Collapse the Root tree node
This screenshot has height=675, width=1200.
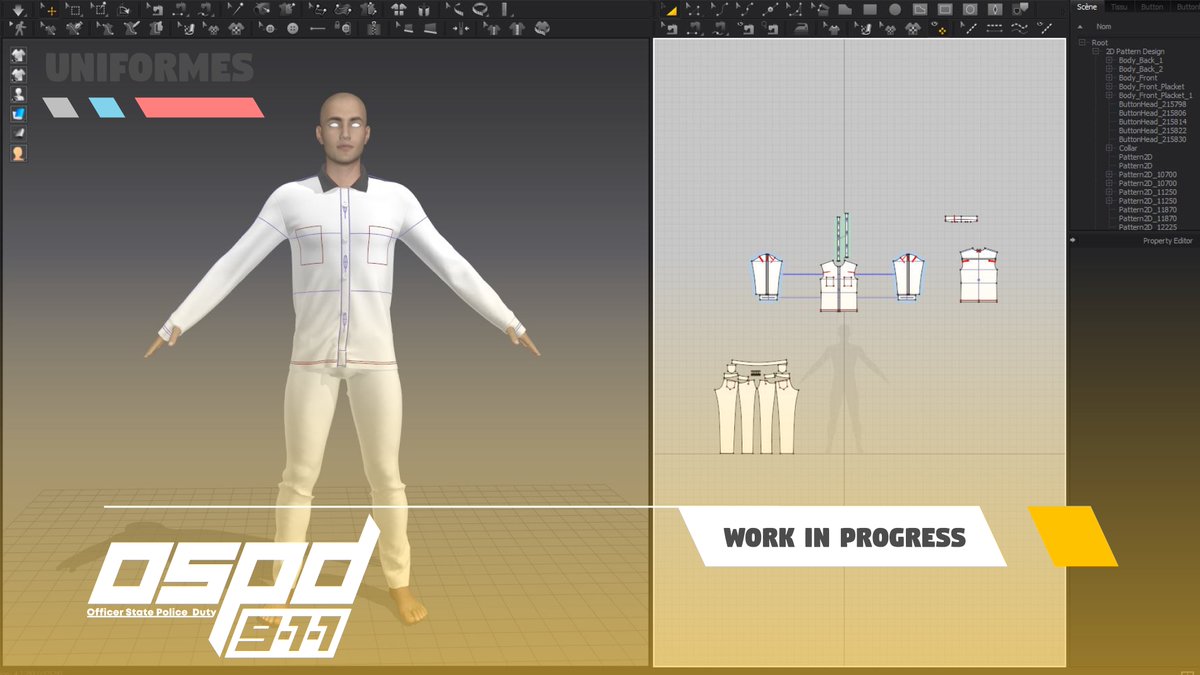pyautogui.click(x=1082, y=43)
